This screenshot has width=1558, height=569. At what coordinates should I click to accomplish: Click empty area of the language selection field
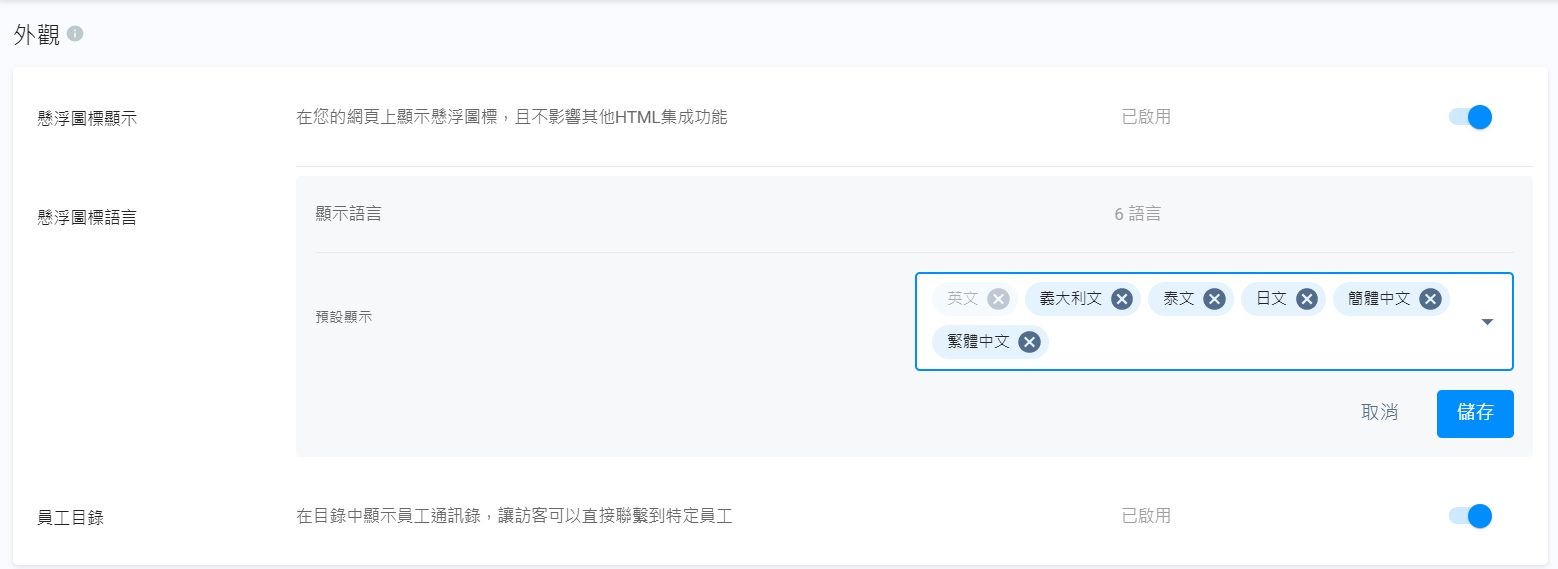1250,343
